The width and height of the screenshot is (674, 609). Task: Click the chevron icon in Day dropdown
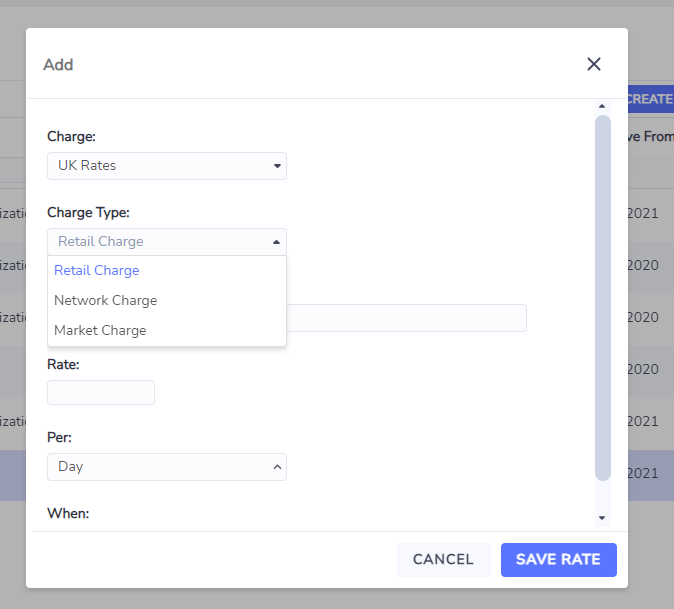(x=277, y=467)
